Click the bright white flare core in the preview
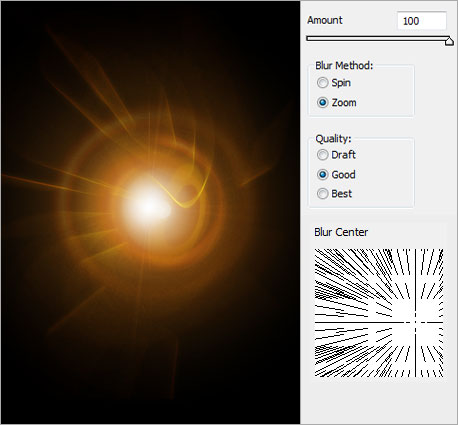Image resolution: width=458 pixels, height=425 pixels. (147, 206)
